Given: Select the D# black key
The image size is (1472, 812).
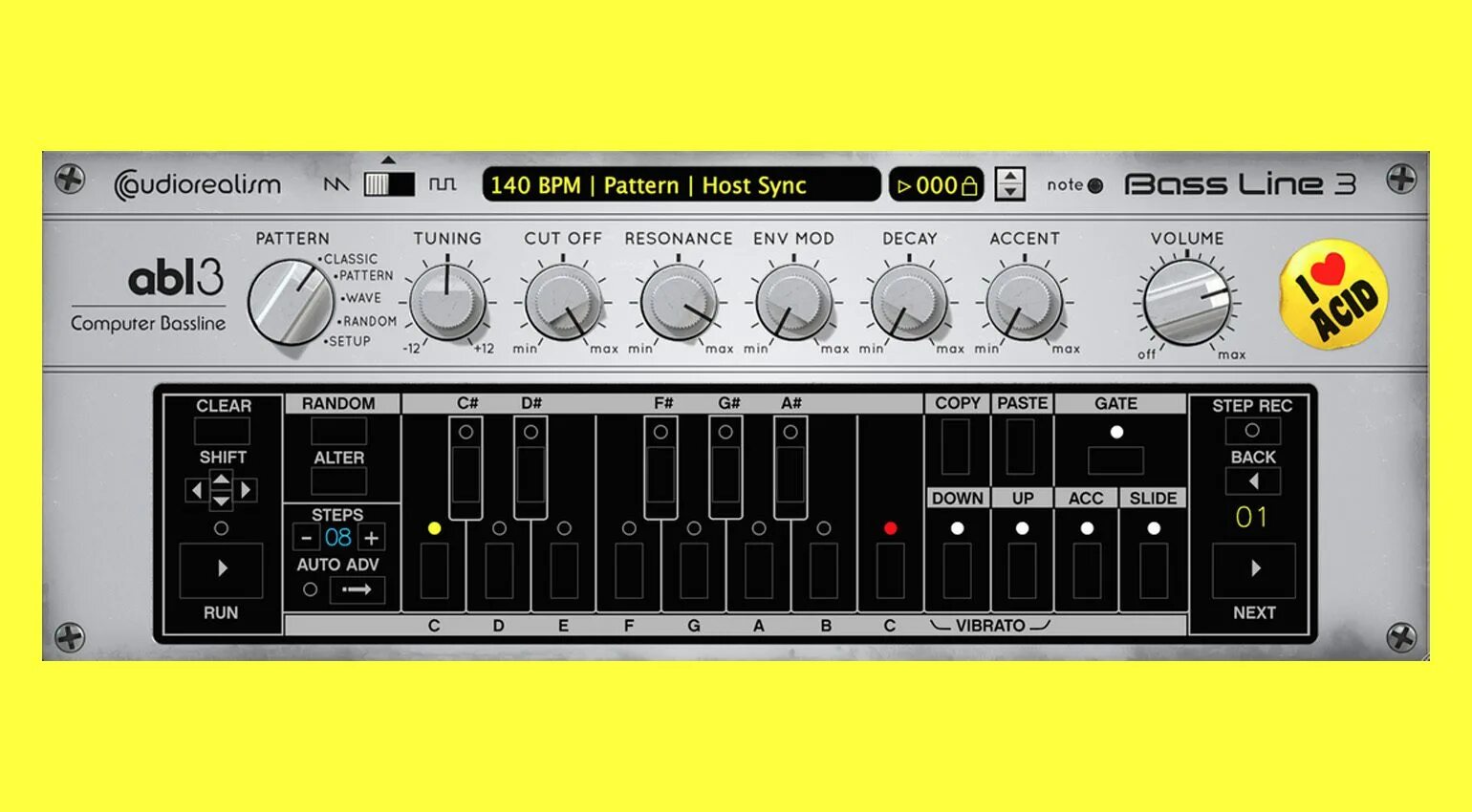Looking at the screenshot, I should [x=530, y=467].
